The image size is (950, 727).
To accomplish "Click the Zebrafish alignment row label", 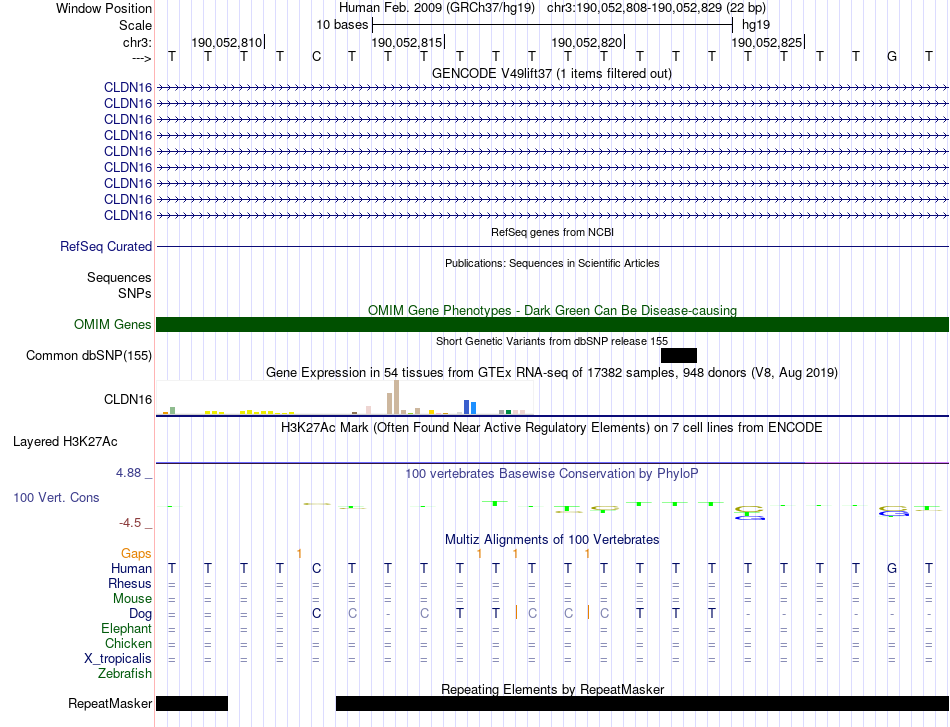I will coord(125,673).
